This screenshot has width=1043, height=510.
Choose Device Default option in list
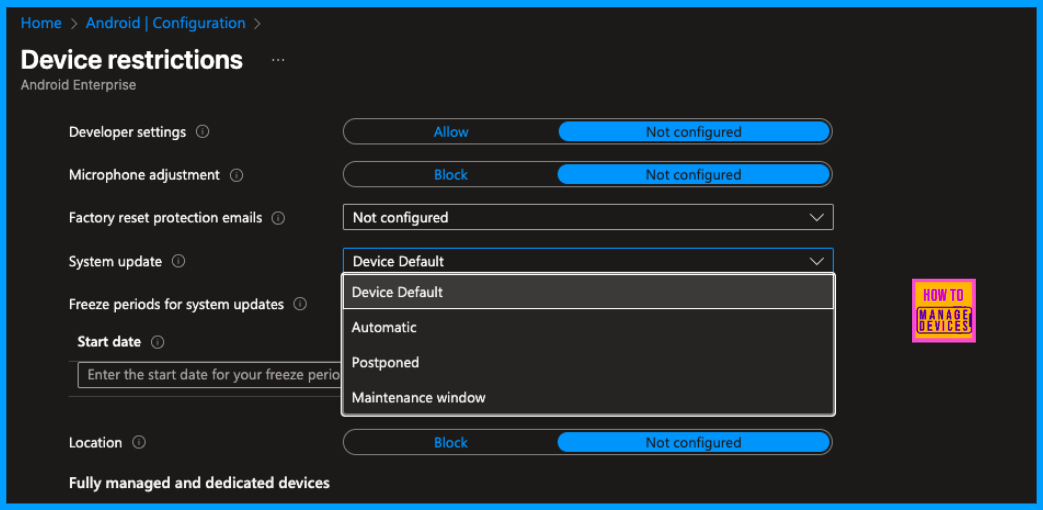(x=588, y=292)
